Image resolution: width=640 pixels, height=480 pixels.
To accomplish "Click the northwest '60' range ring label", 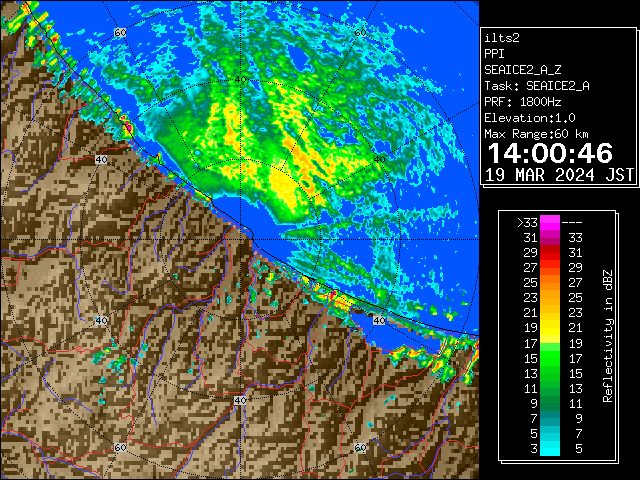I will pos(120,32).
